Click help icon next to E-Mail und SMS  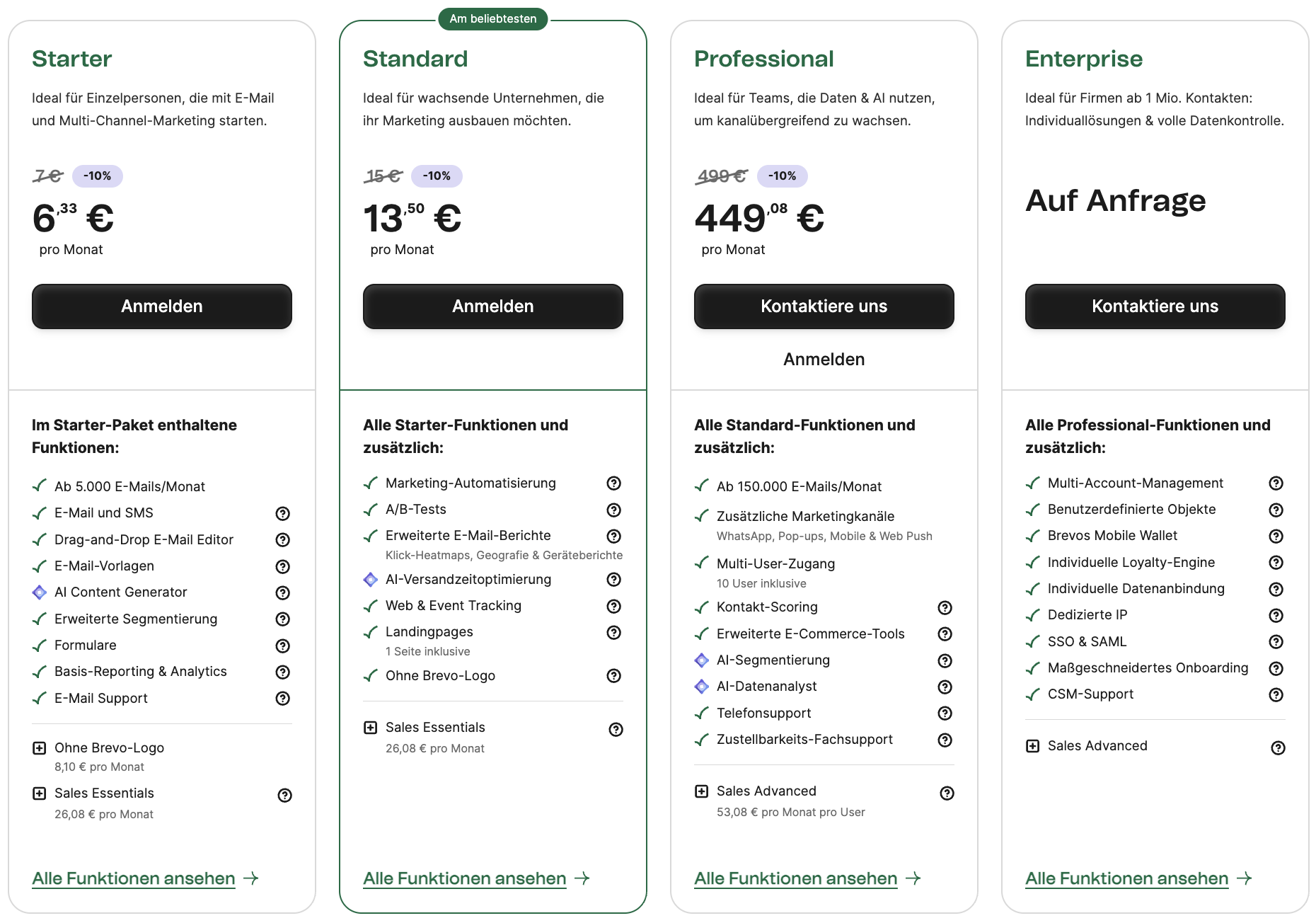coord(282,513)
